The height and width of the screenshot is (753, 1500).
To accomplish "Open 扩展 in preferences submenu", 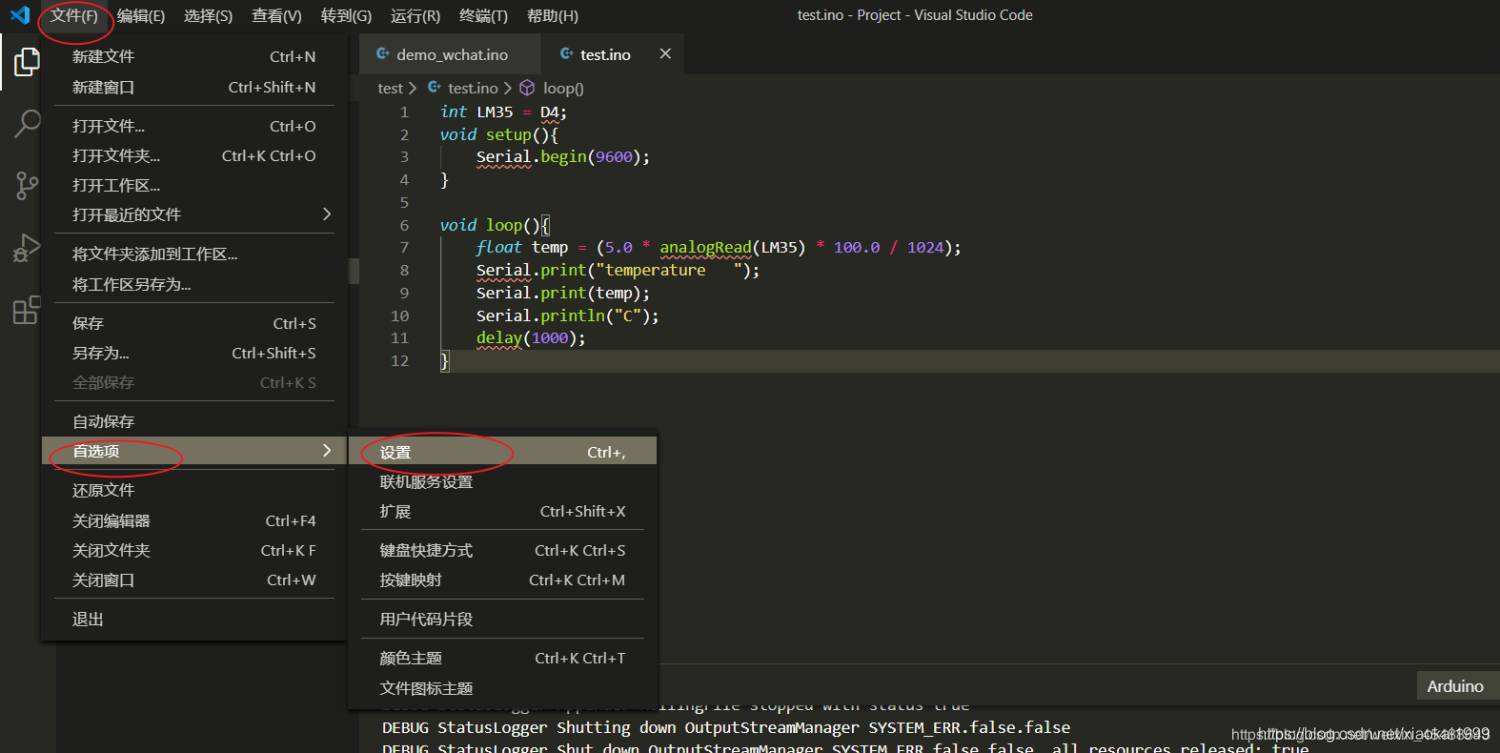I will tap(503, 511).
